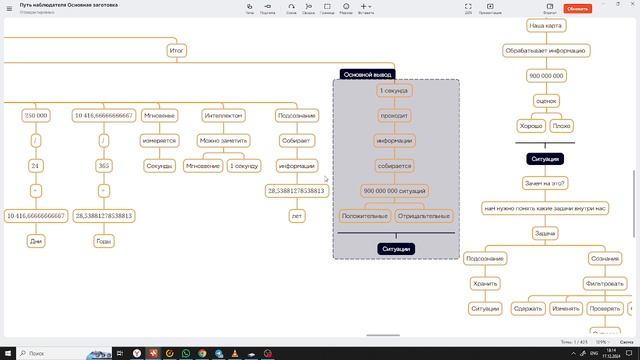
Task: Switch to Outliner view in status bar
Action: click(627, 342)
